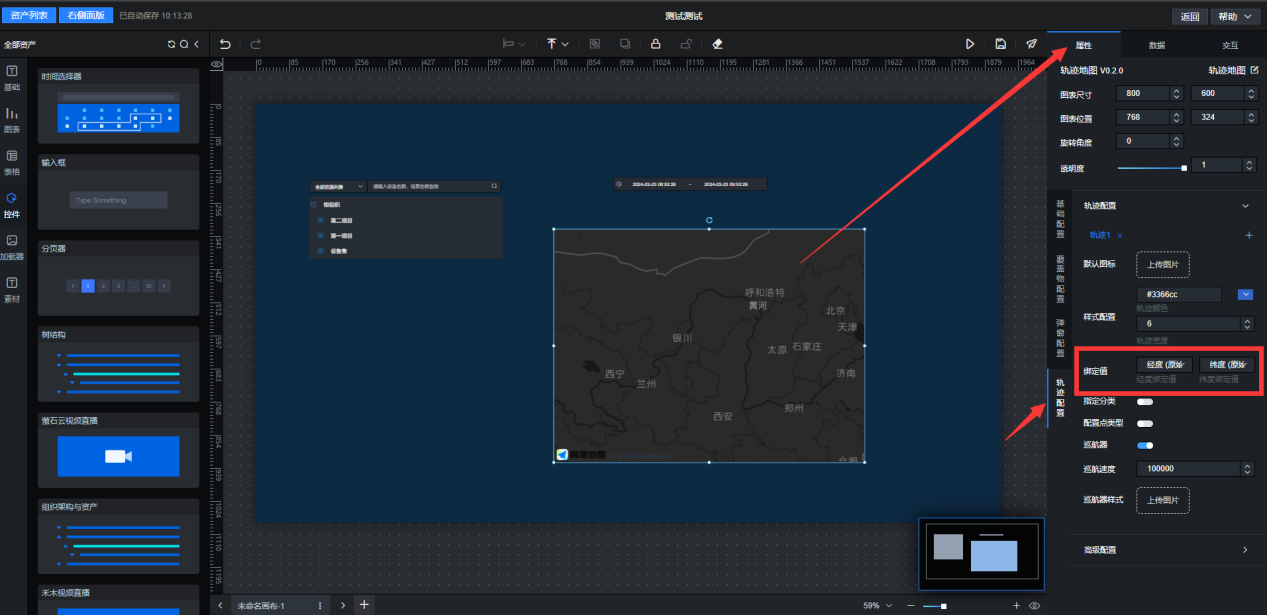Enable the 指定分类 switch
Viewport: 1267px width, 615px height.
coord(1145,401)
